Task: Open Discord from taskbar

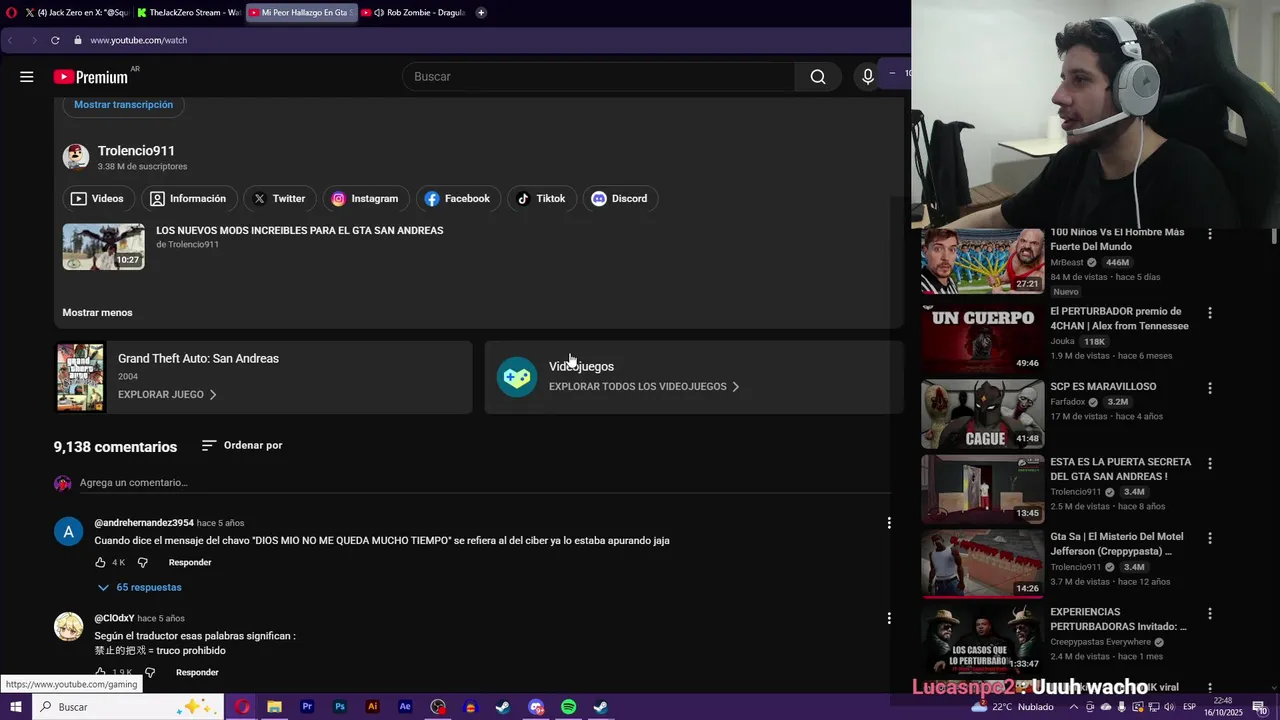Action: [536, 707]
